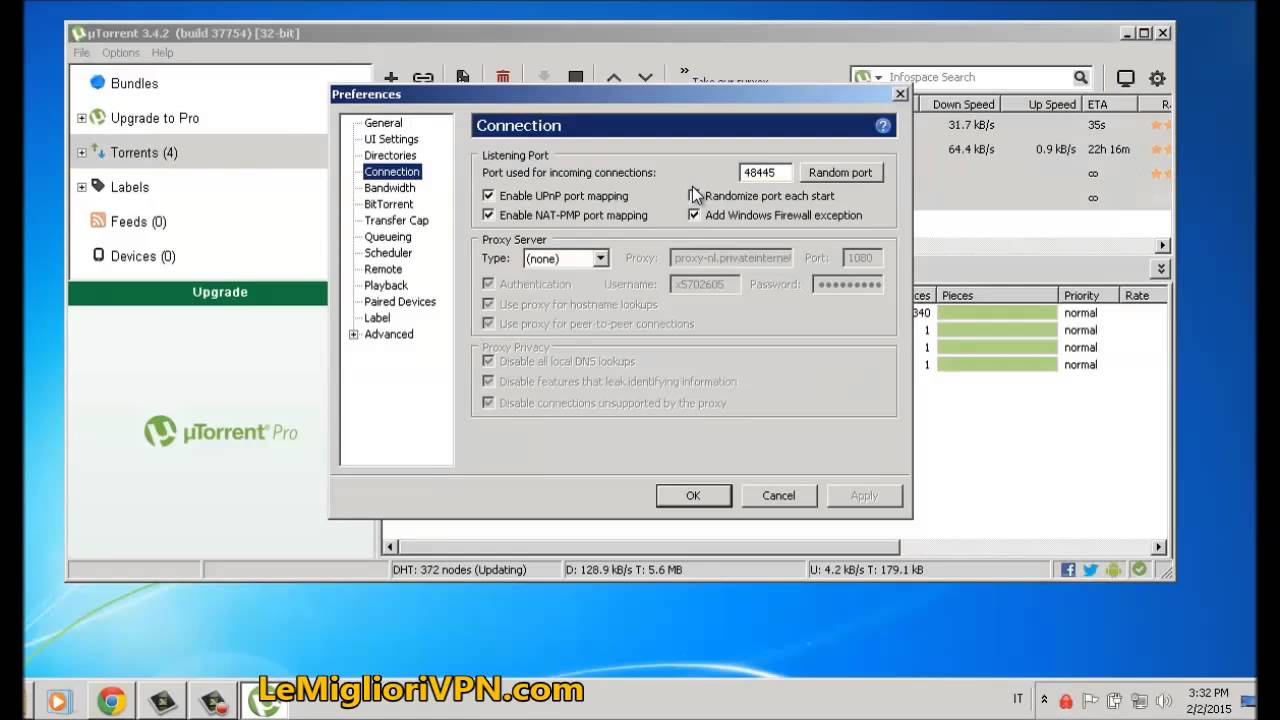Viewport: 1280px width, 720px height.
Task: Click the Apply button in the Preferences dialog
Action: pyautogui.click(x=864, y=496)
